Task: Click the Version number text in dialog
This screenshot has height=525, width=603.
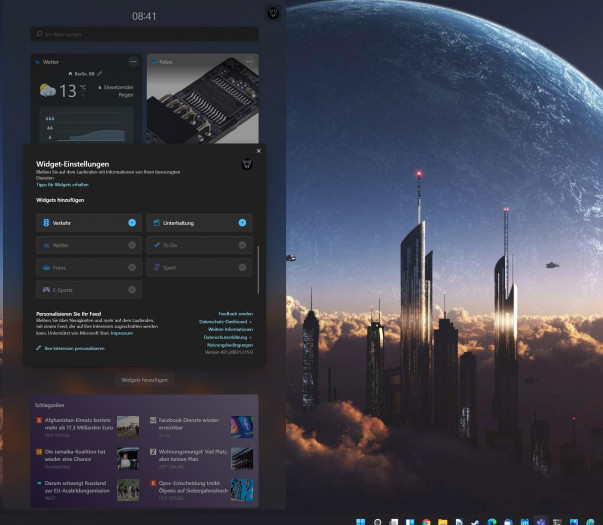Action: click(229, 352)
